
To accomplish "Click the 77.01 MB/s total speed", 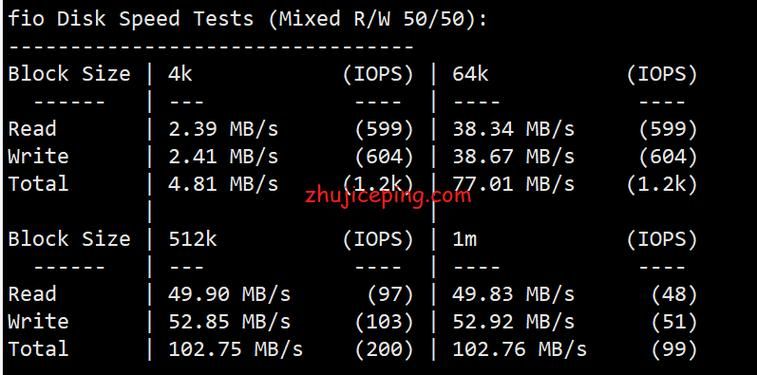I will [x=514, y=184].
